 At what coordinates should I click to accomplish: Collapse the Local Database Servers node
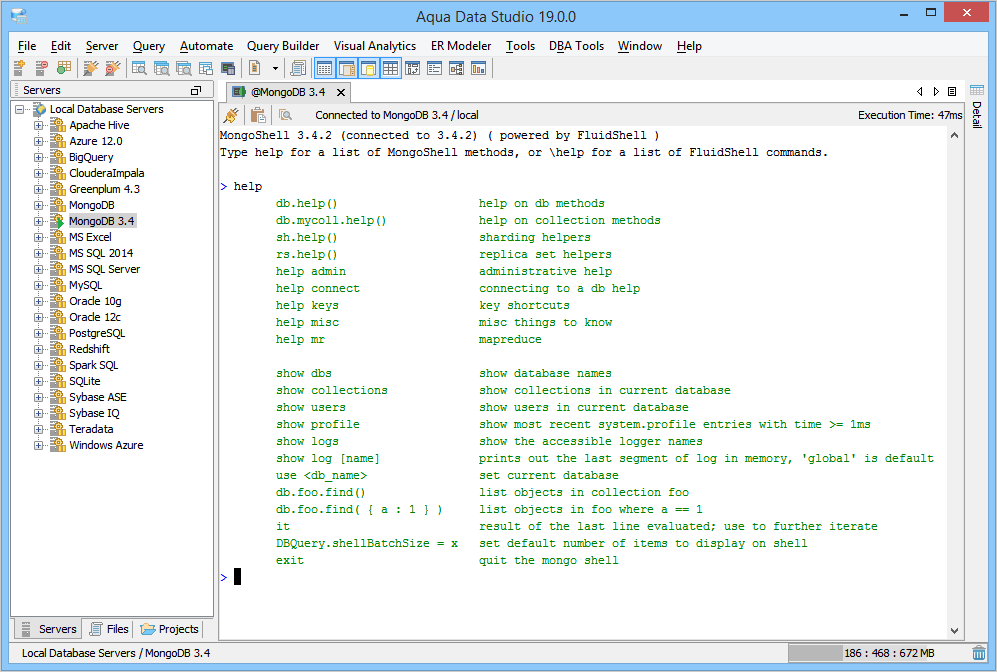tap(20, 109)
